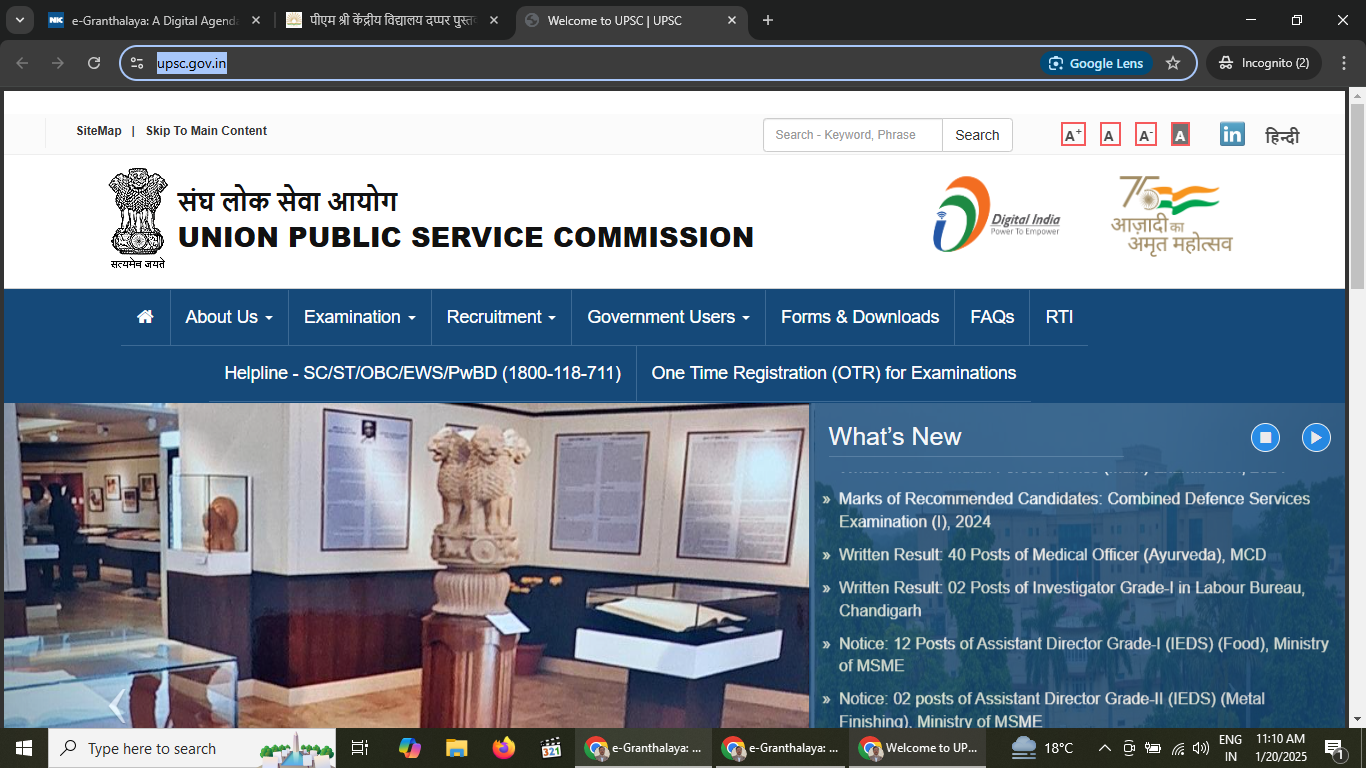Click Skip To Main Content link
Screen dimensions: 1366x768
(x=206, y=131)
